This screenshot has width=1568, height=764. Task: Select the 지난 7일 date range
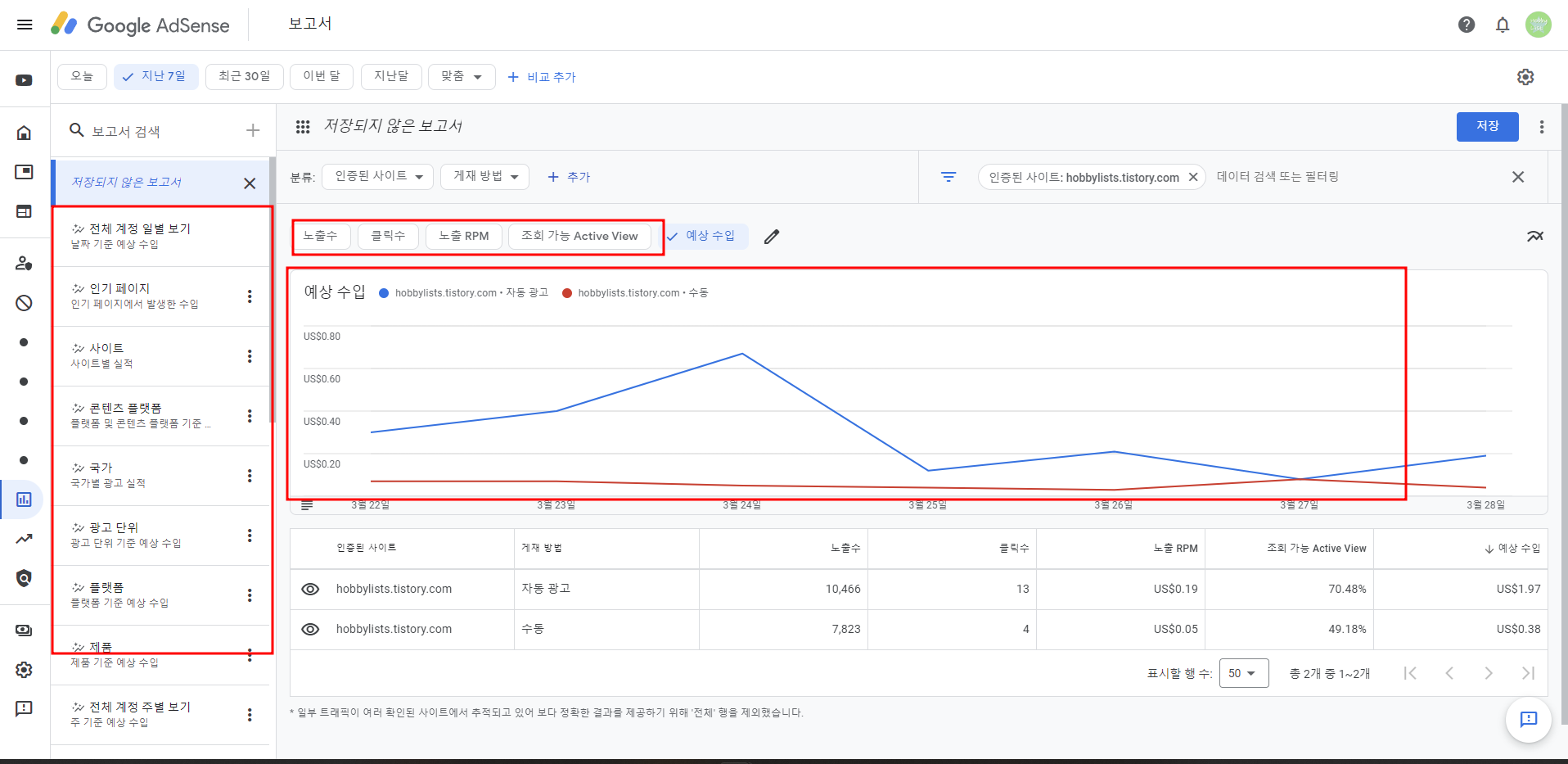click(155, 76)
